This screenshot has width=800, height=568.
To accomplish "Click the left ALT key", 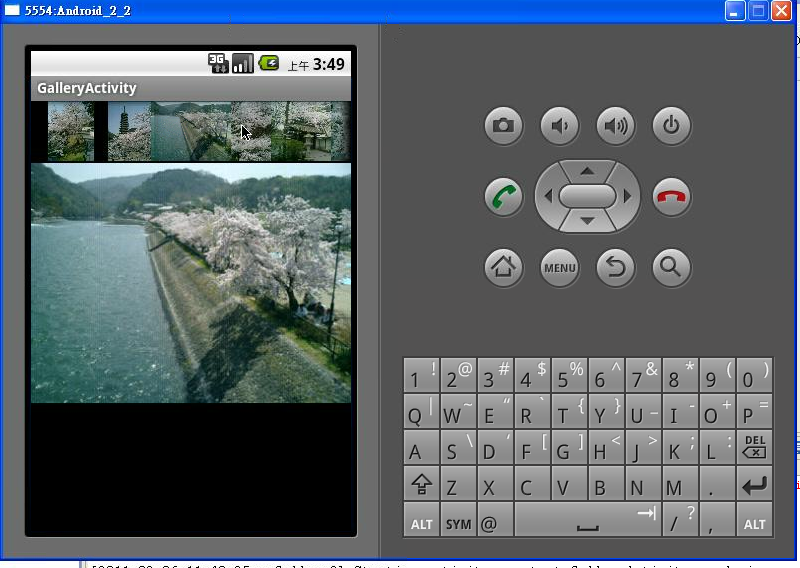I will click(421, 520).
